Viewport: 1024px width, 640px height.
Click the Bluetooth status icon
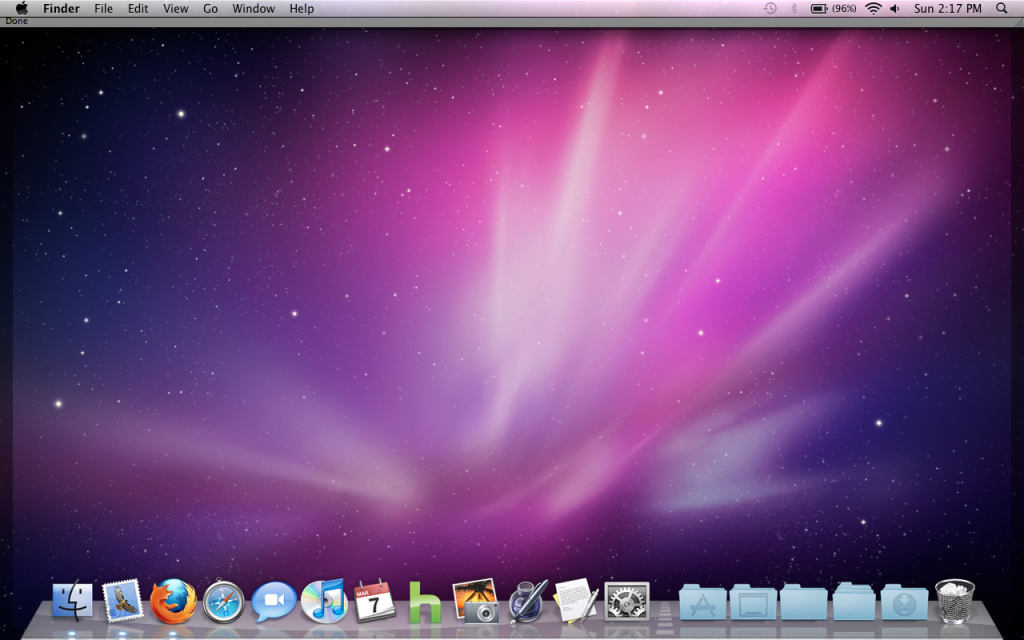click(x=794, y=8)
